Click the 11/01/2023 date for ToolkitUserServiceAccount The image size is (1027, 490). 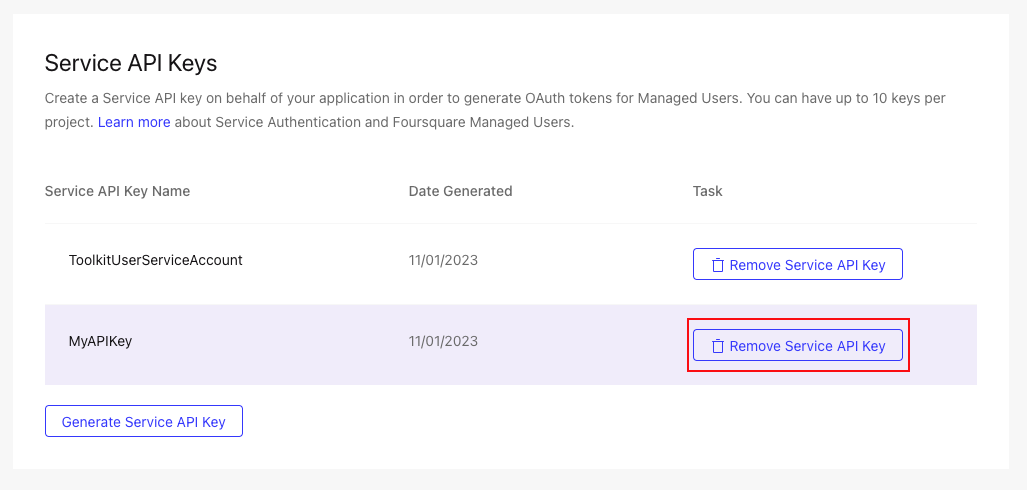pos(443,260)
